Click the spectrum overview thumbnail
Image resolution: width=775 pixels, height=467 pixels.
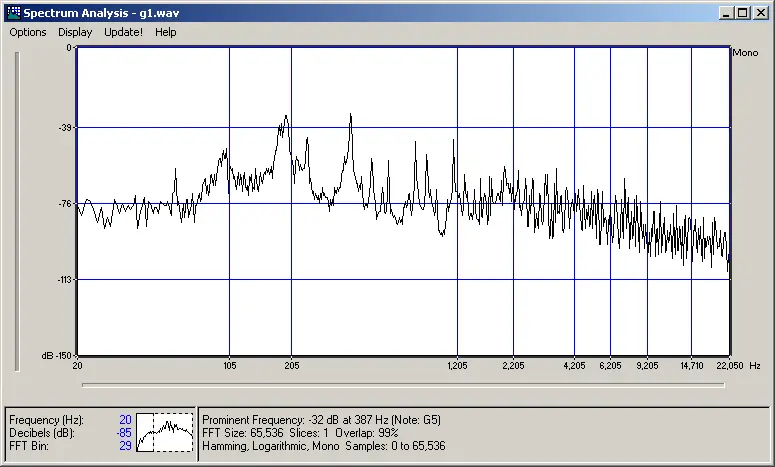click(x=165, y=432)
